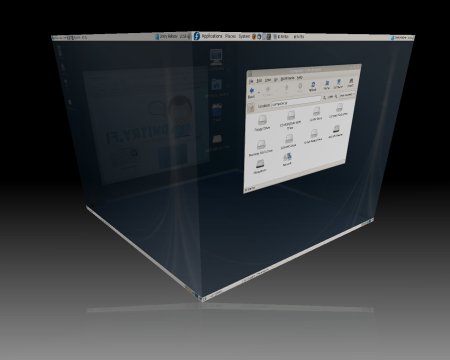
Task: Open Home from the file browser toolbar
Action: click(327, 84)
